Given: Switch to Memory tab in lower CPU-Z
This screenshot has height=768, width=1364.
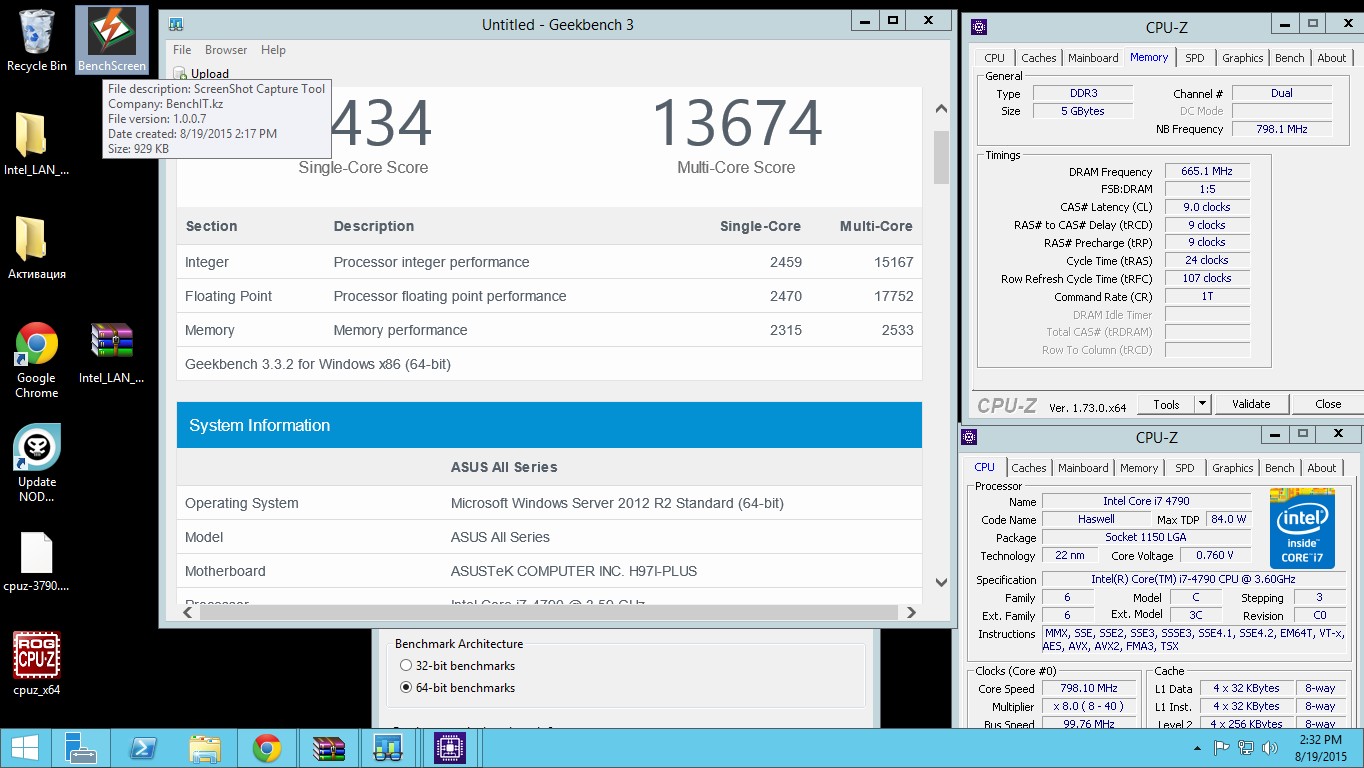Looking at the screenshot, I should (x=1139, y=468).
